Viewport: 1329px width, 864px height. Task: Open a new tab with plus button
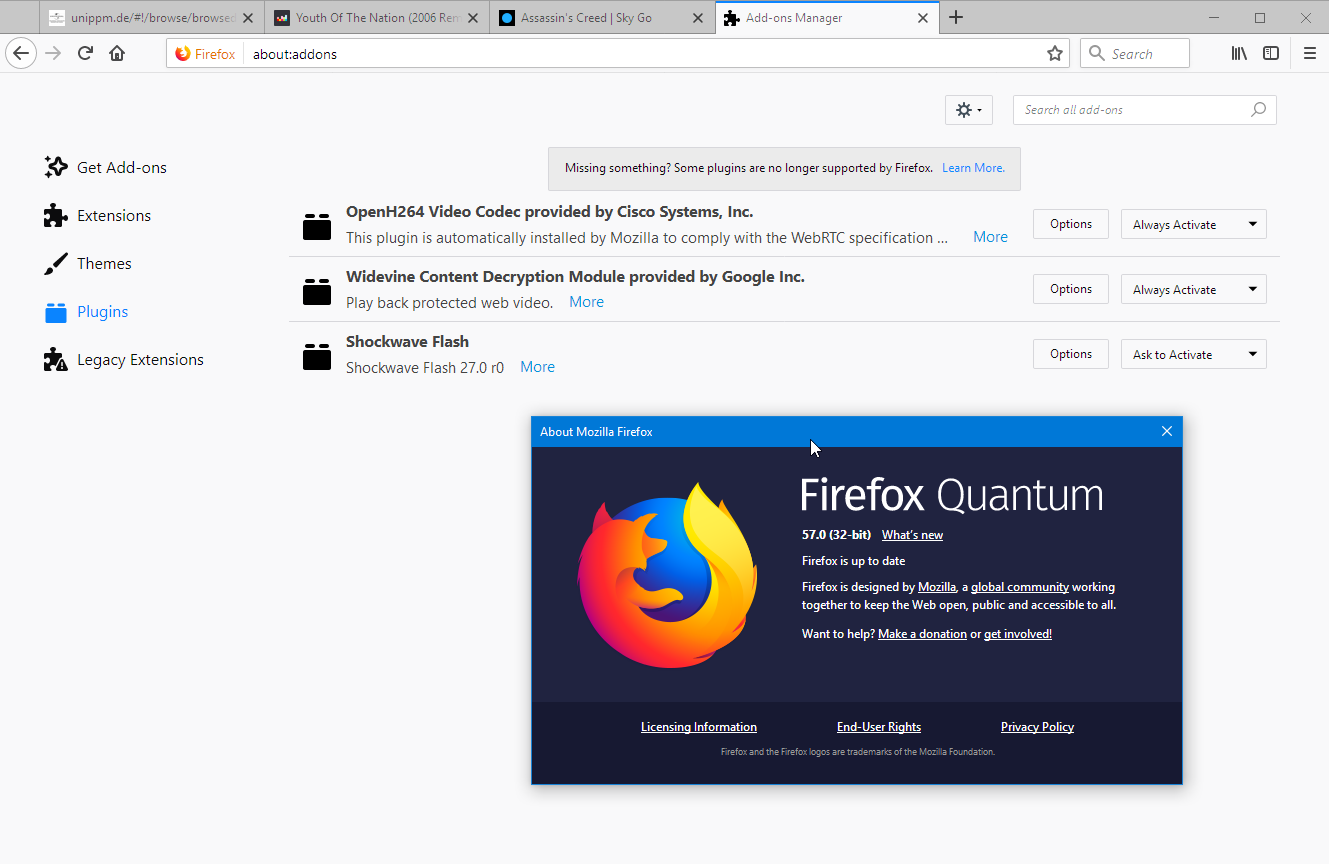(956, 17)
